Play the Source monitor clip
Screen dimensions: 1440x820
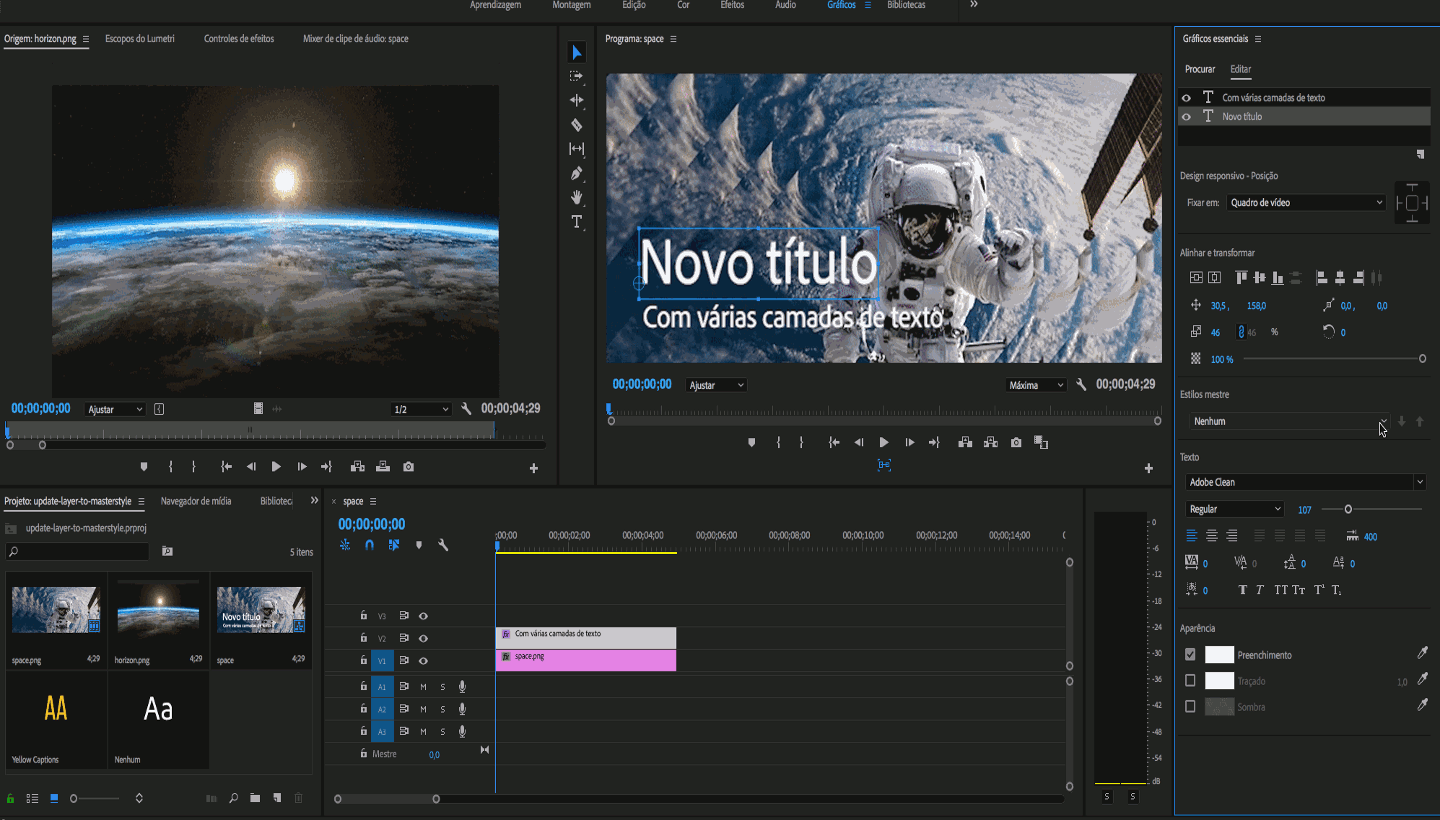276,467
